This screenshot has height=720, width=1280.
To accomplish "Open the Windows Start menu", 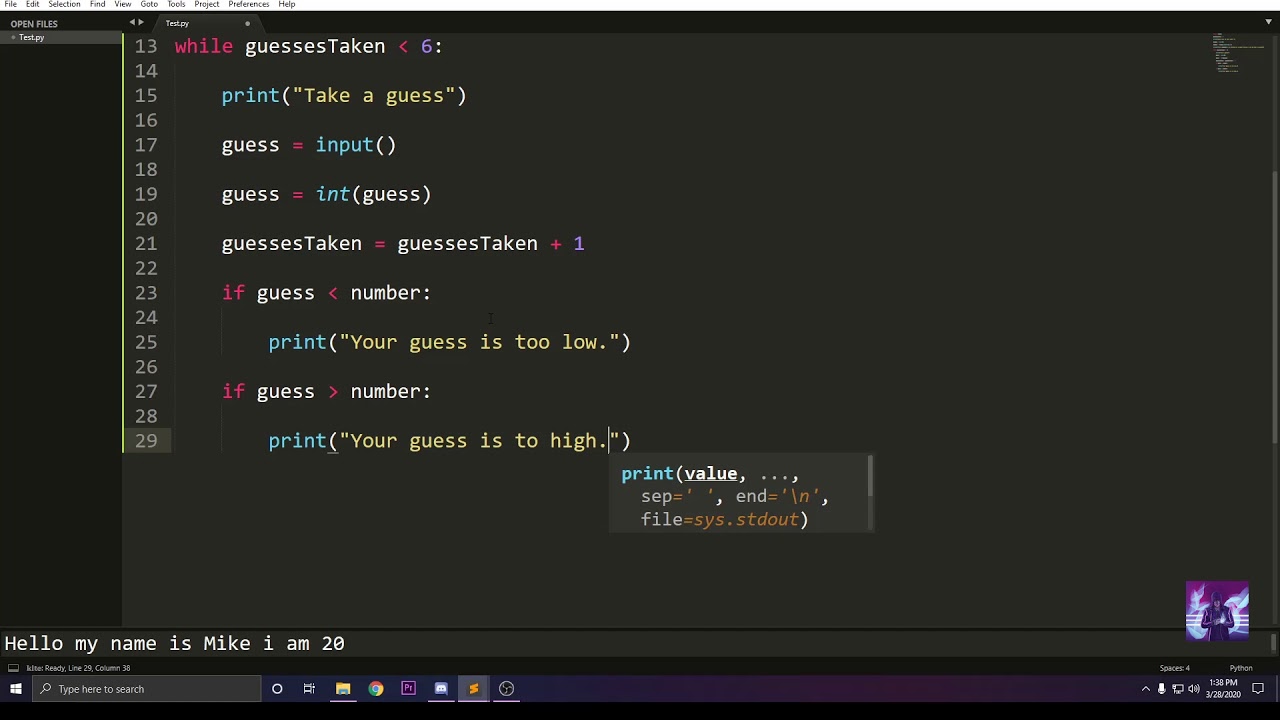I will point(16,689).
